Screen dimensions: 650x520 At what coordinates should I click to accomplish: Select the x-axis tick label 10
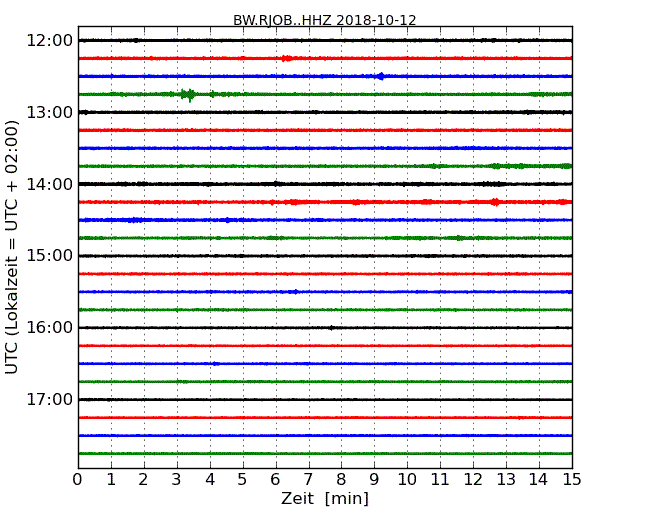pyautogui.click(x=407, y=480)
